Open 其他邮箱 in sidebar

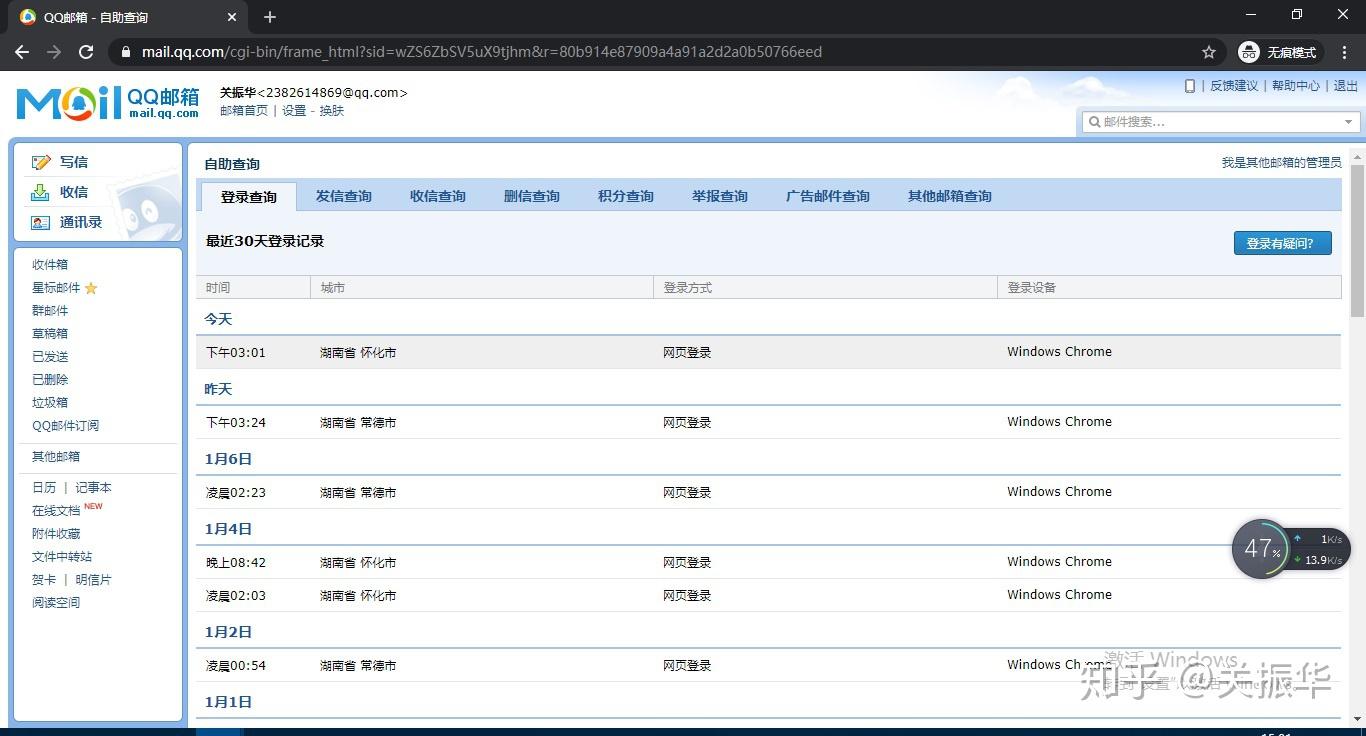(x=56, y=457)
